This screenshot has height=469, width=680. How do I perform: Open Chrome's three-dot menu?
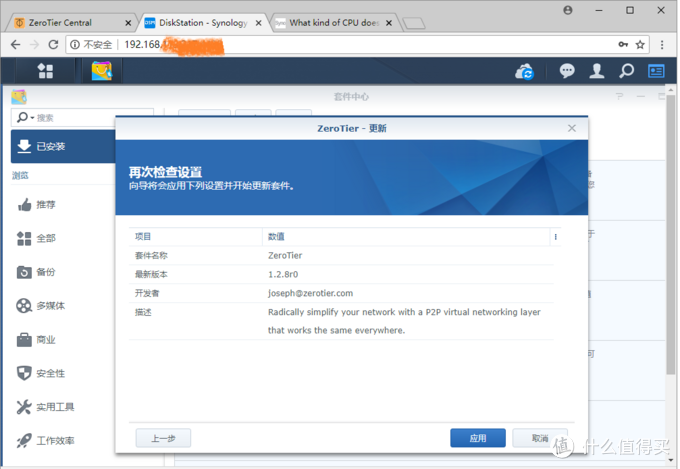coord(662,44)
